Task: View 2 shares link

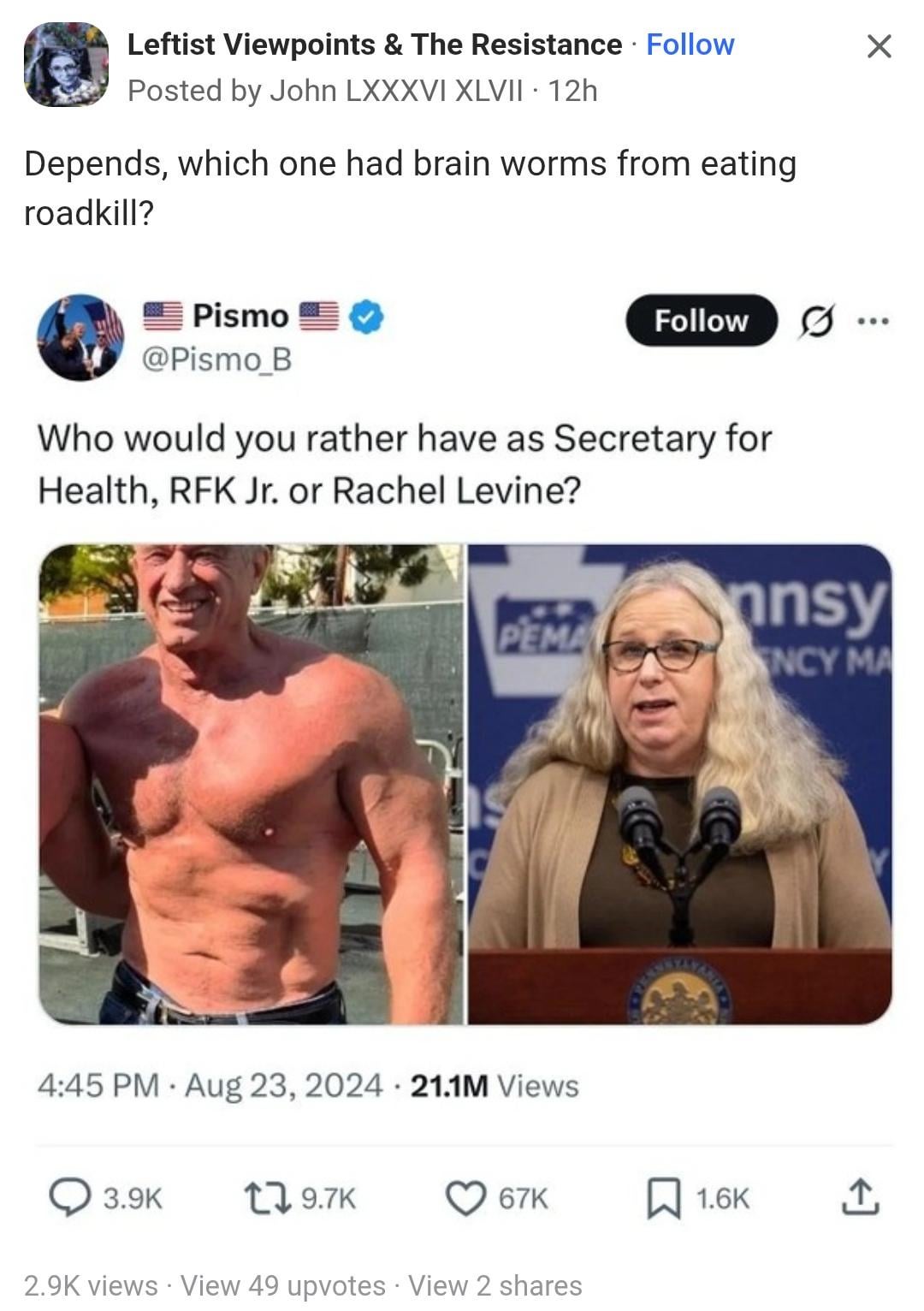Action: [x=495, y=1285]
